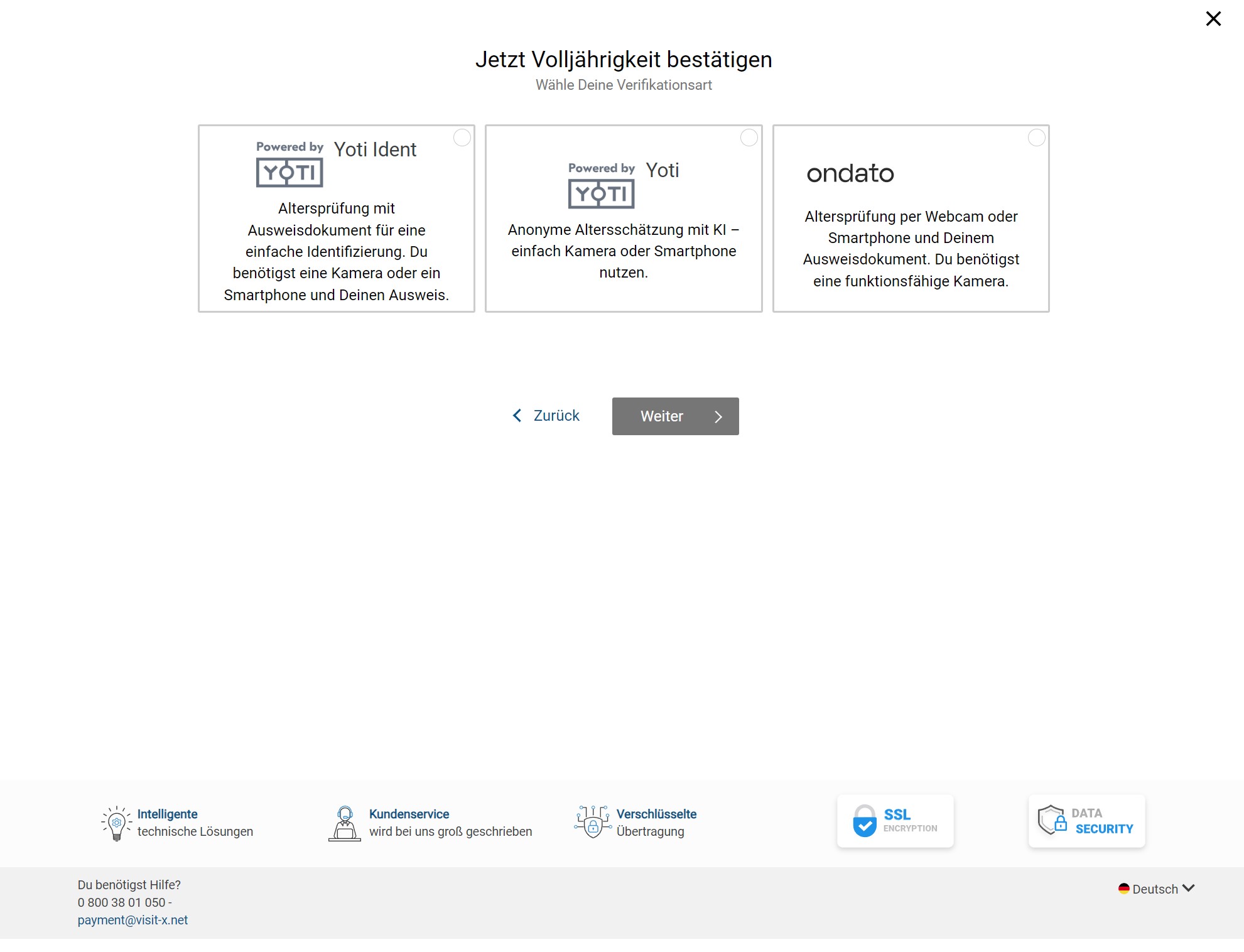This screenshot has width=1244, height=952.
Task: Select the anonyme Altersschätzung Yoti option
Action: click(x=750, y=138)
